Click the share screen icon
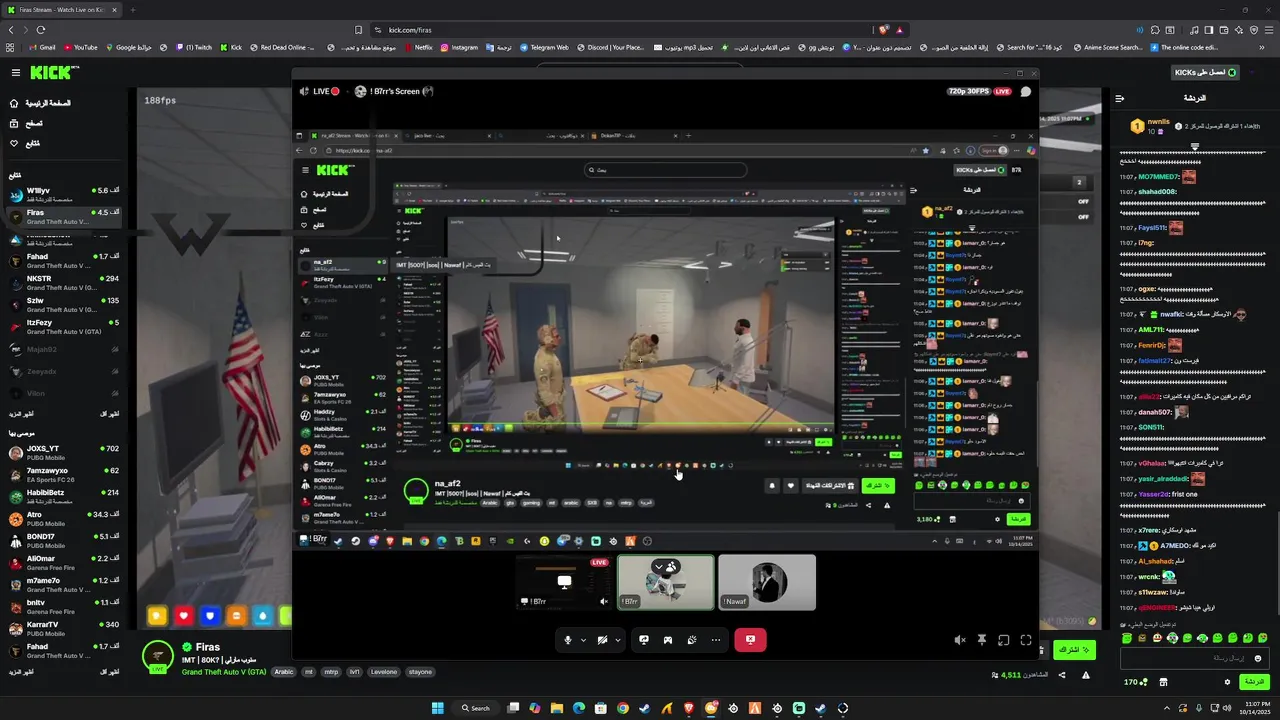The height and width of the screenshot is (720, 1280). point(644,640)
